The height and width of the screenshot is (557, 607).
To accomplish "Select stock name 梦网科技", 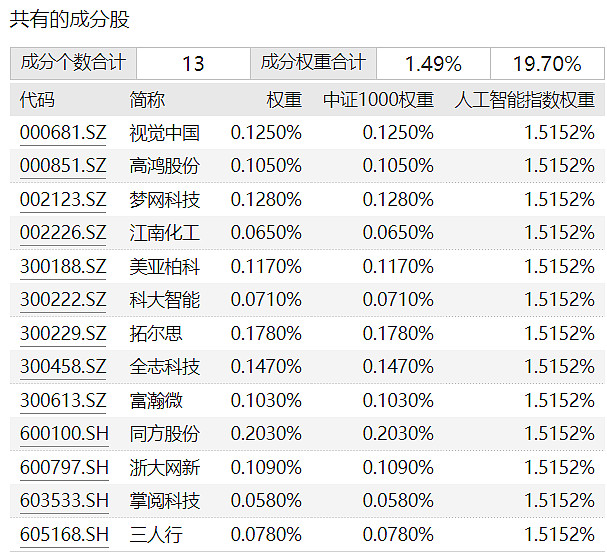I will pyautogui.click(x=165, y=200).
